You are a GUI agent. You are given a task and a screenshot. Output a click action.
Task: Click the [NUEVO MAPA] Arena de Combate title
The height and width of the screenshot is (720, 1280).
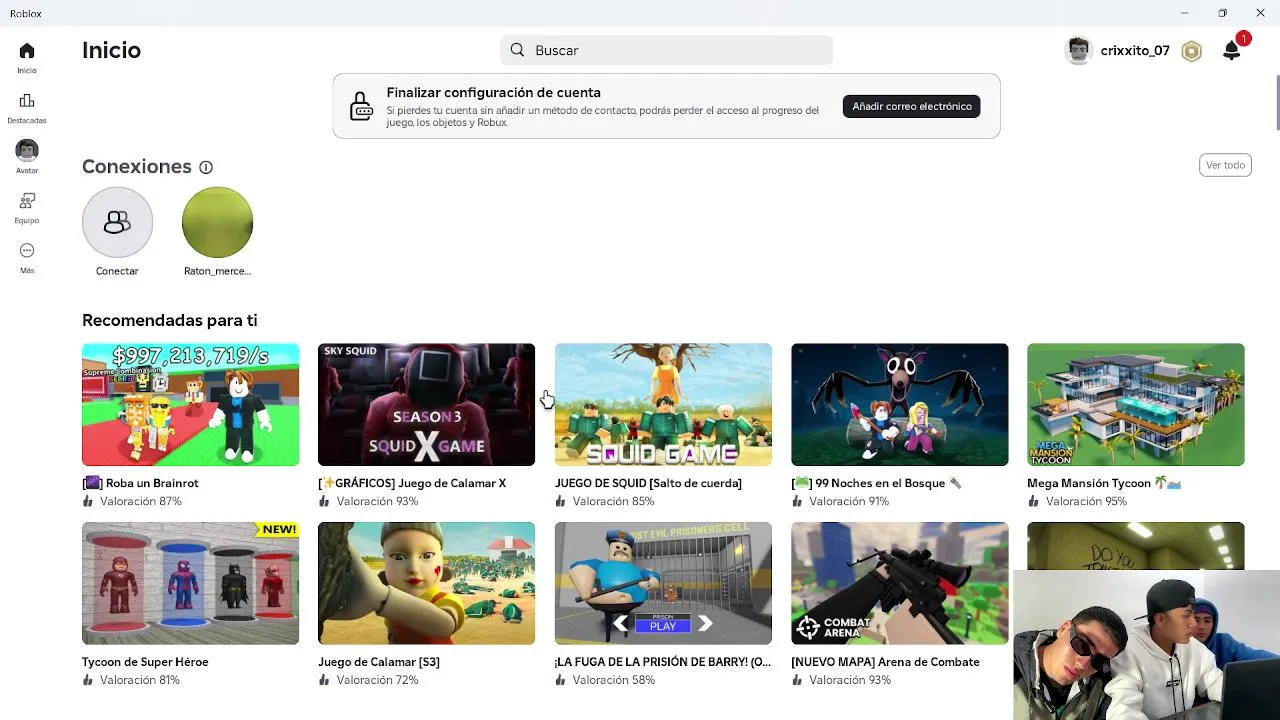point(885,662)
